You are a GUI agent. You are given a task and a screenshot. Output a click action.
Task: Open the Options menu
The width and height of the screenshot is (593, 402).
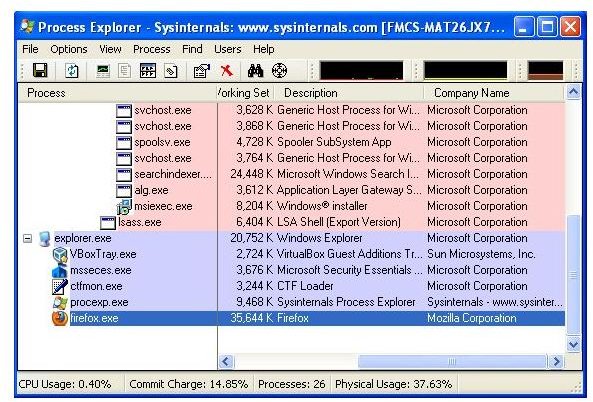click(69, 49)
